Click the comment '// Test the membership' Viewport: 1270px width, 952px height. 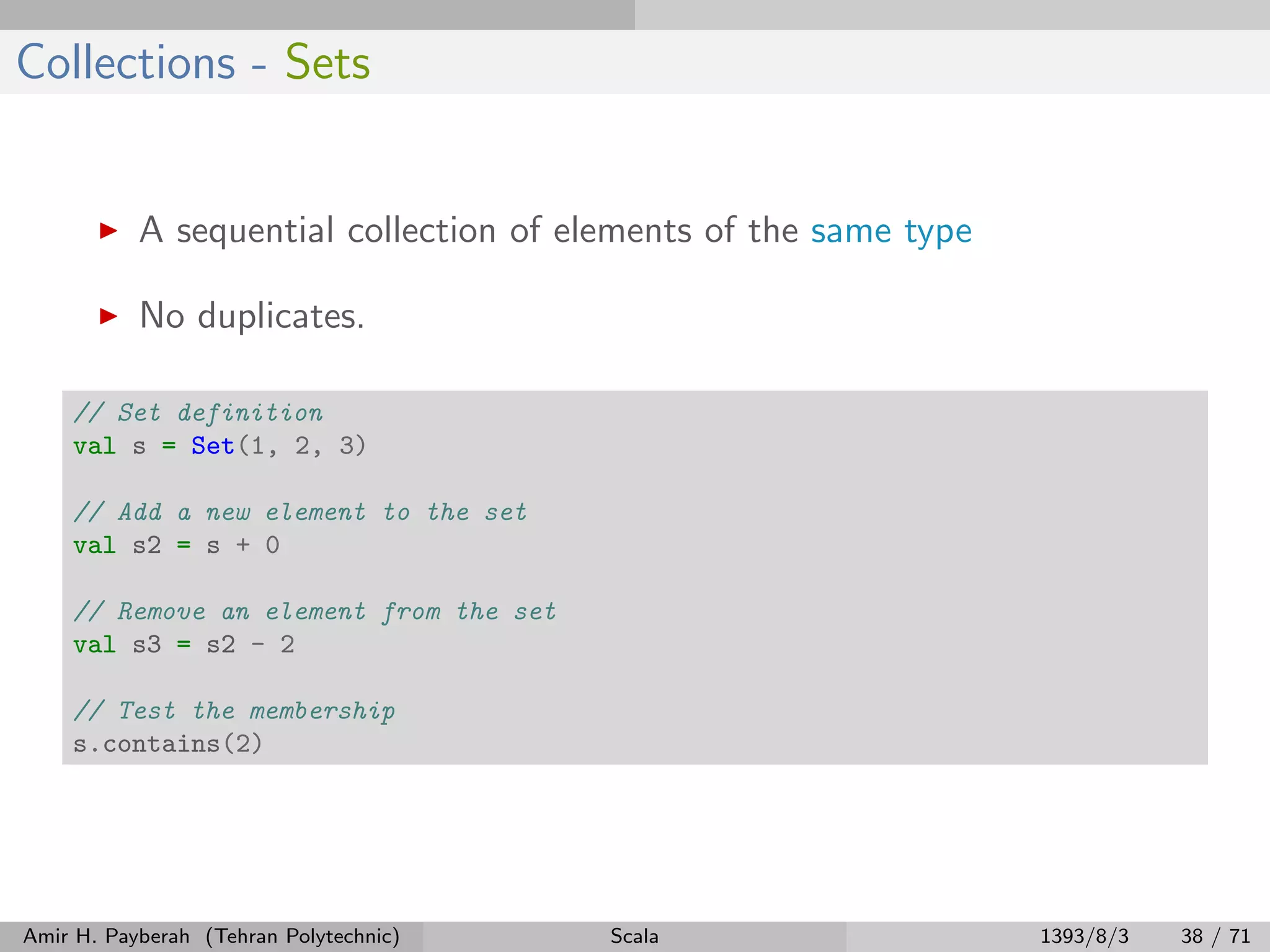coord(234,712)
